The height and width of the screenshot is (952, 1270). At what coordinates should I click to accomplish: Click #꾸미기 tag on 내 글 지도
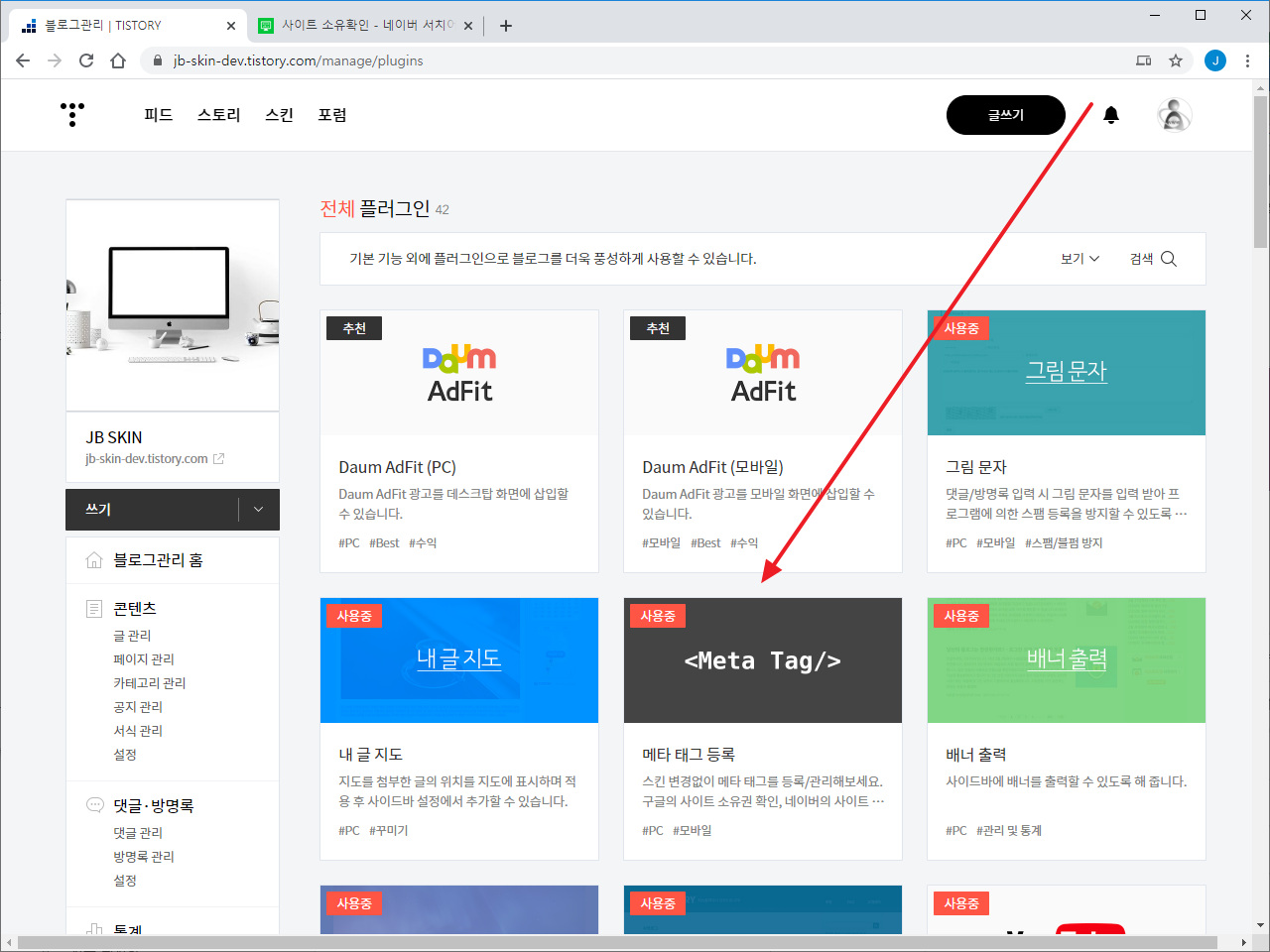(389, 831)
